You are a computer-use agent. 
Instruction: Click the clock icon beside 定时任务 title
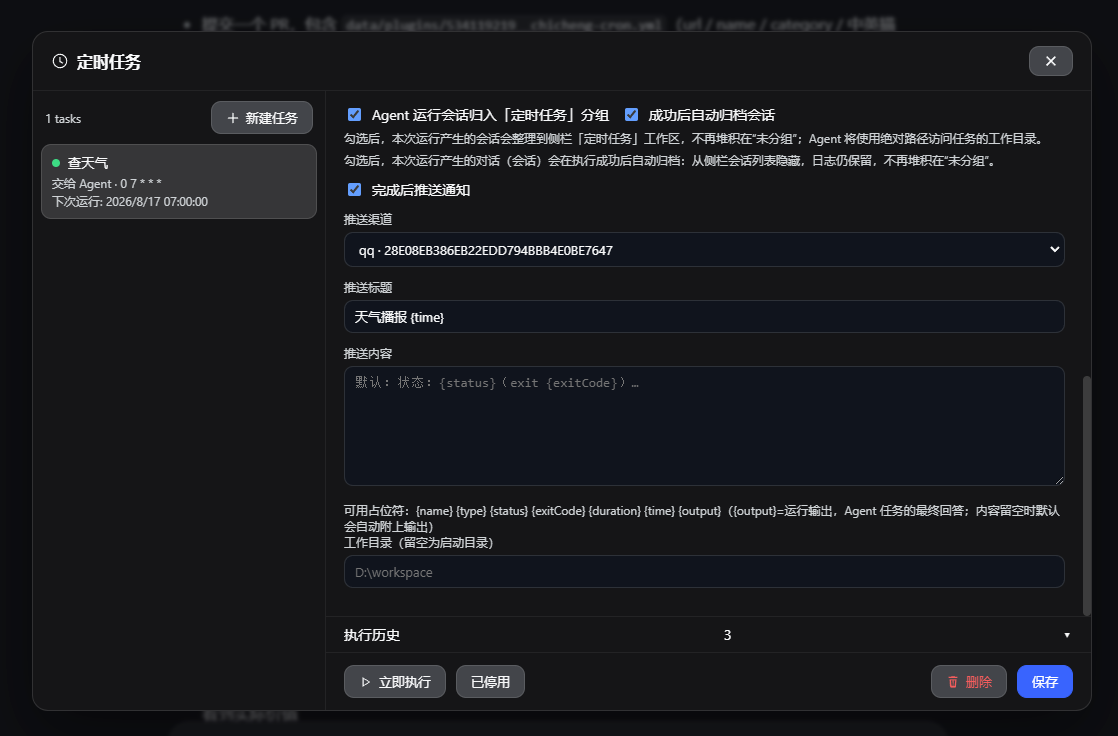(60, 61)
